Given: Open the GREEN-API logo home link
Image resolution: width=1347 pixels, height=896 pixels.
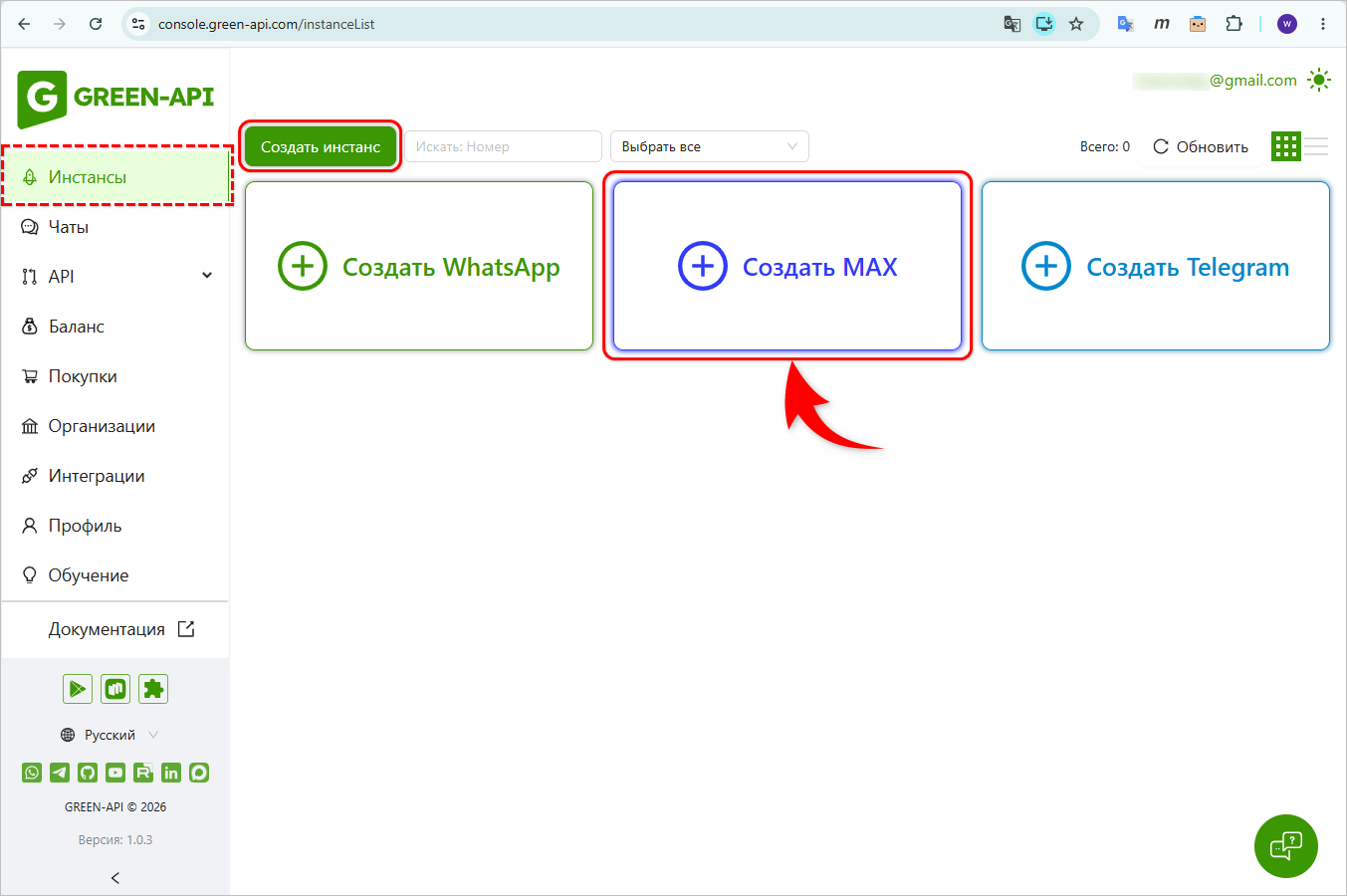Looking at the screenshot, I should [115, 99].
